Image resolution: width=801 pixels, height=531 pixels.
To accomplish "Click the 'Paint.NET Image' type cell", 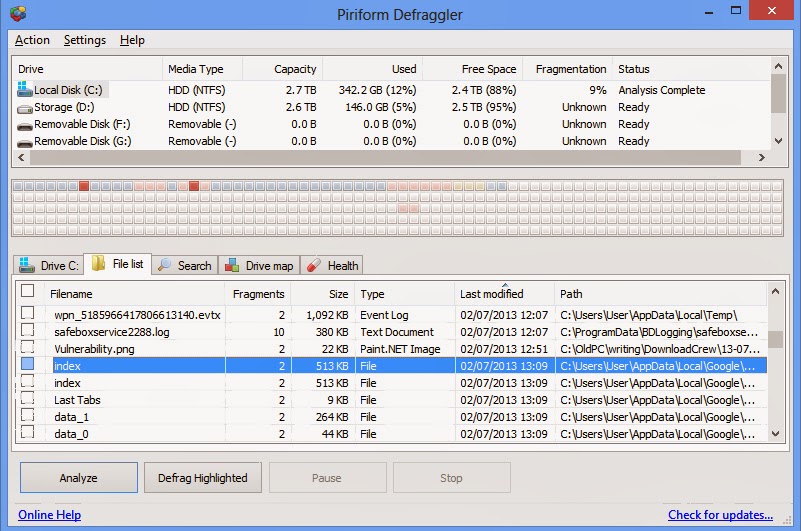I will click(x=400, y=349).
